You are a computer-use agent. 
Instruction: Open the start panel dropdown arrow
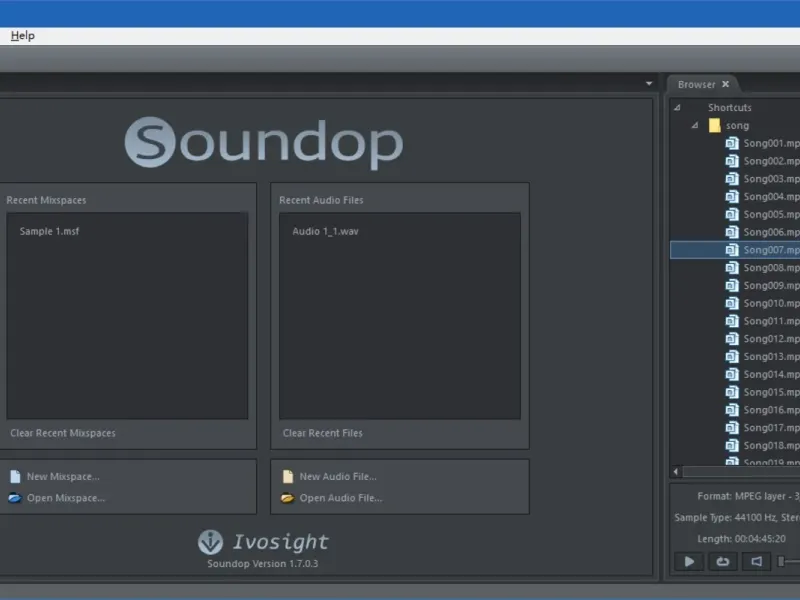click(x=648, y=84)
